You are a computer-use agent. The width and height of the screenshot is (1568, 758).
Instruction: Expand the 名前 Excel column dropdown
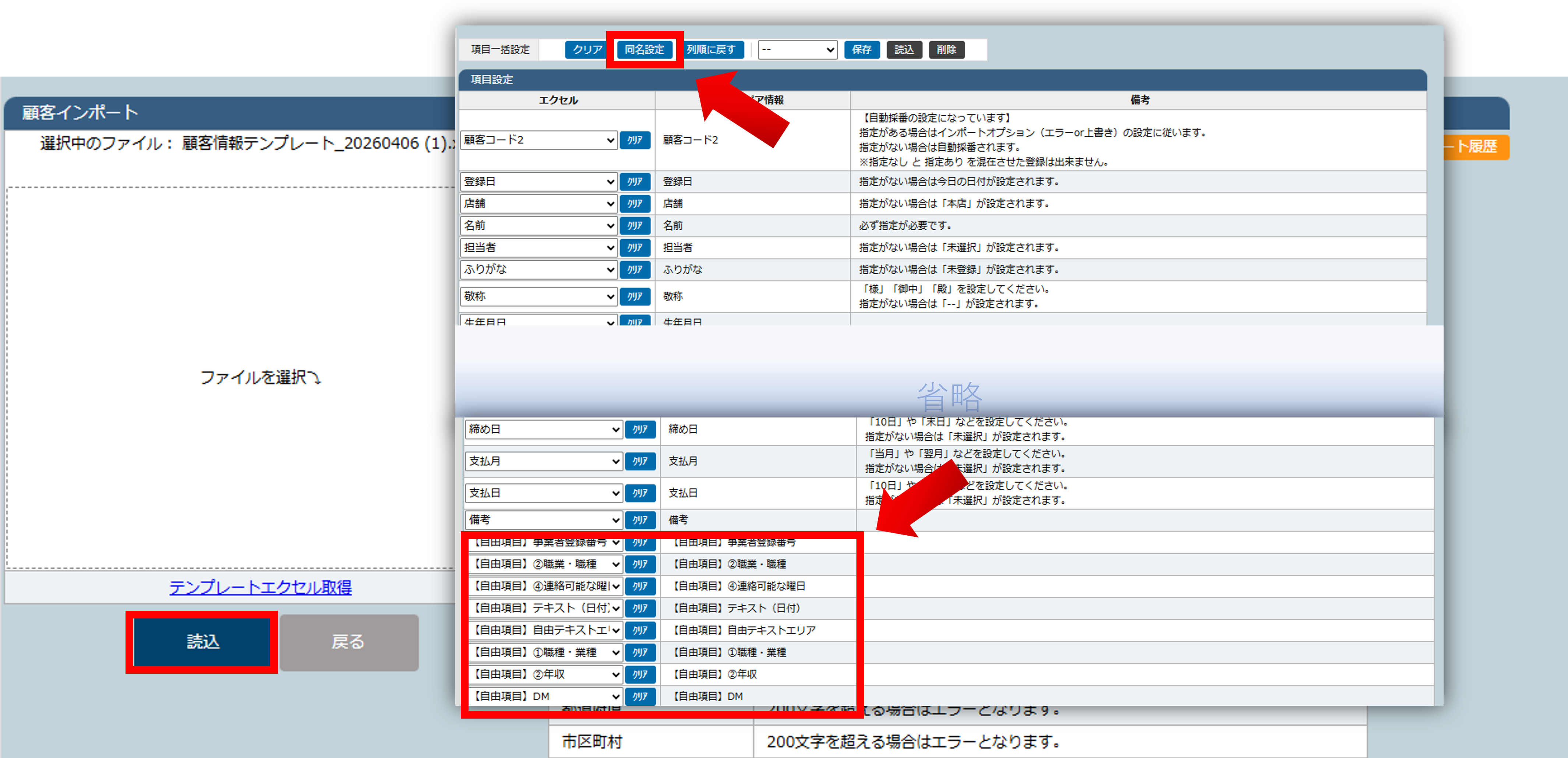point(539,225)
